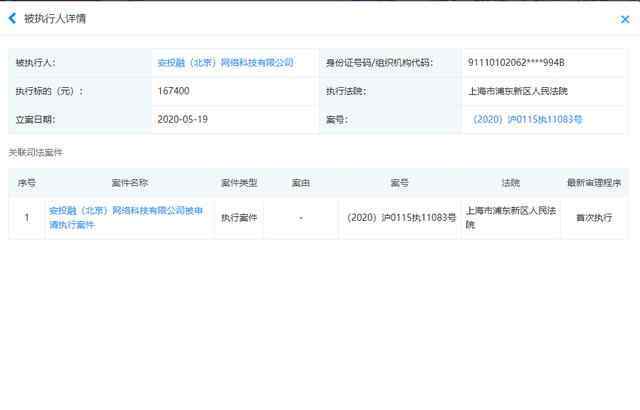
Task: Click the 案件类型 column header
Action: point(239,183)
